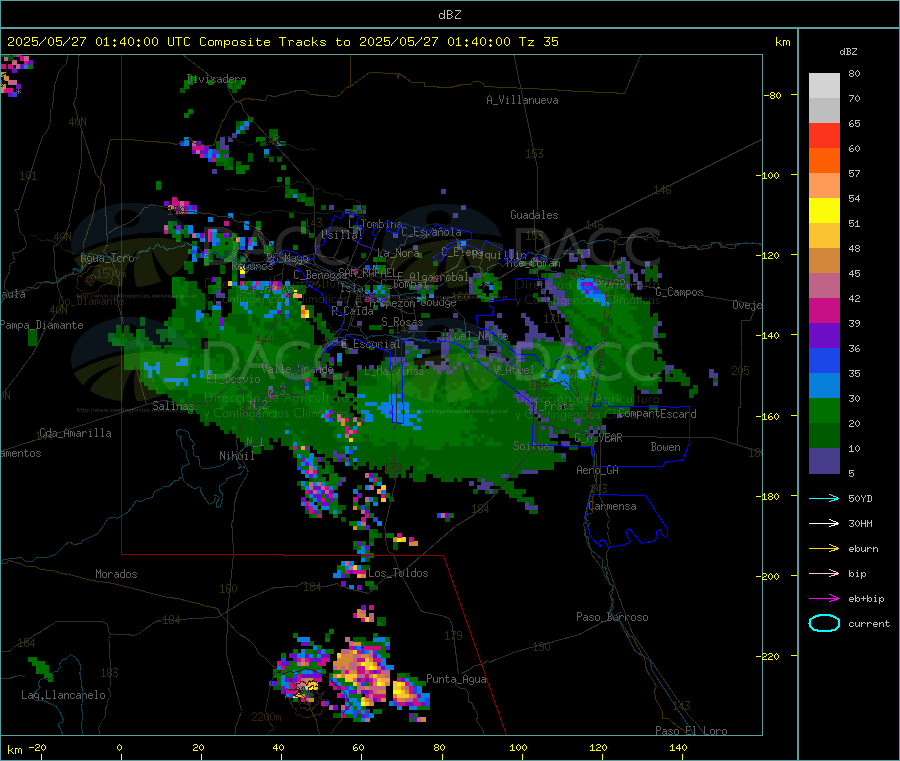Click the eburn yellow arrow legend icon
Screen dimensions: 900x761
(824, 549)
